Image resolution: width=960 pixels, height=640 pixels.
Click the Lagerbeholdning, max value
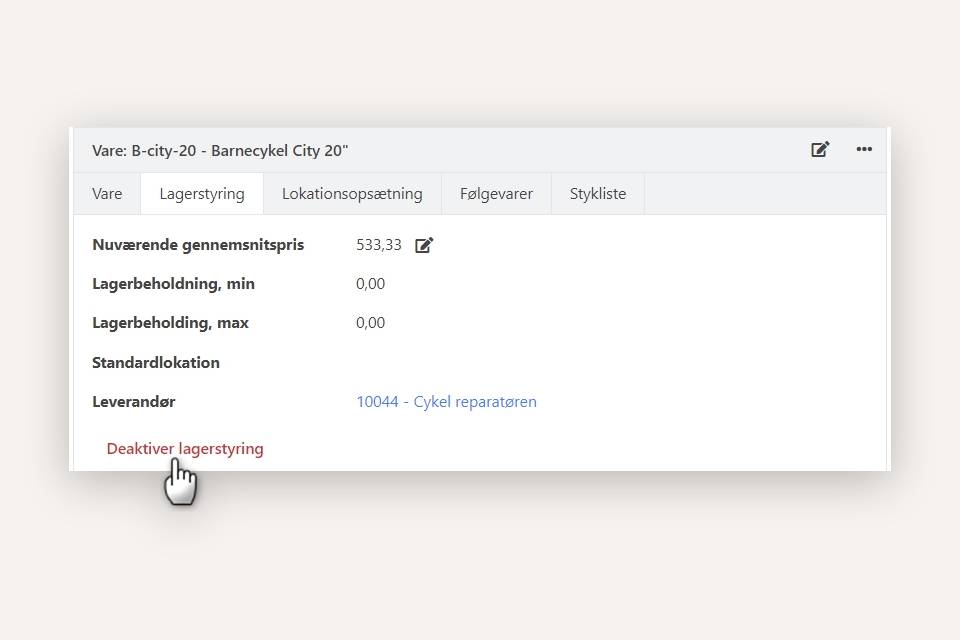tap(370, 322)
